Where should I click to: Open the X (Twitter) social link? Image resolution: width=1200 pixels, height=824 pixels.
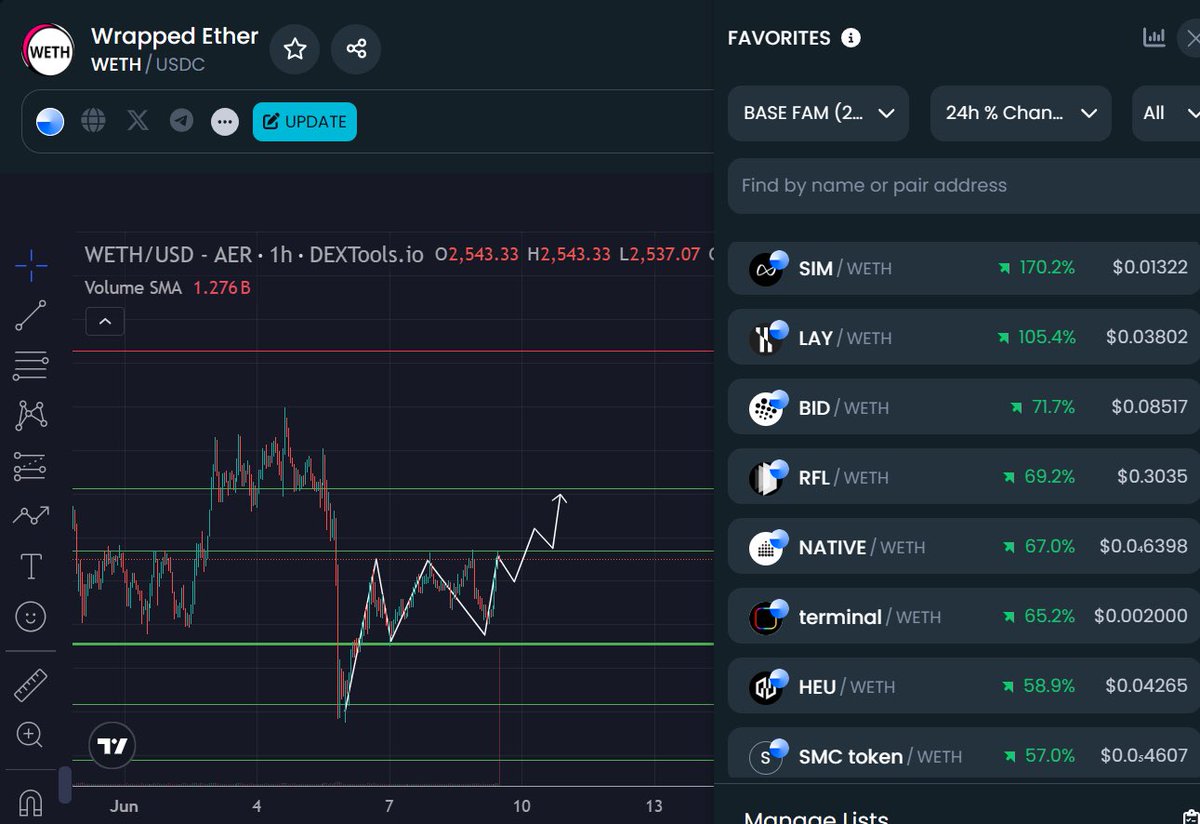[138, 122]
